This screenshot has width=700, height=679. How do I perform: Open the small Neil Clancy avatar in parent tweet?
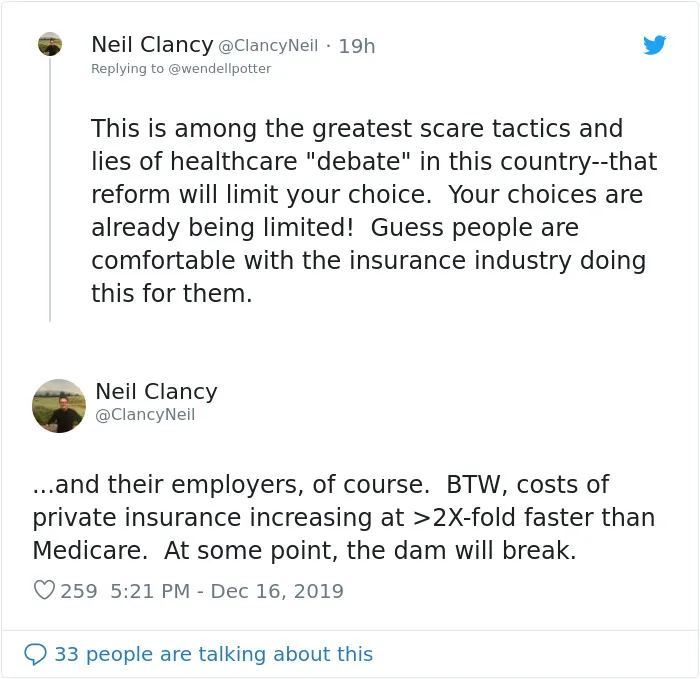tap(50, 44)
